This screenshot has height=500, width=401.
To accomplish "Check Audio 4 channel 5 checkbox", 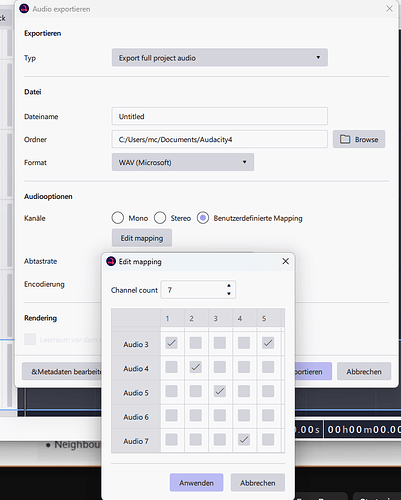I will [x=268, y=367].
